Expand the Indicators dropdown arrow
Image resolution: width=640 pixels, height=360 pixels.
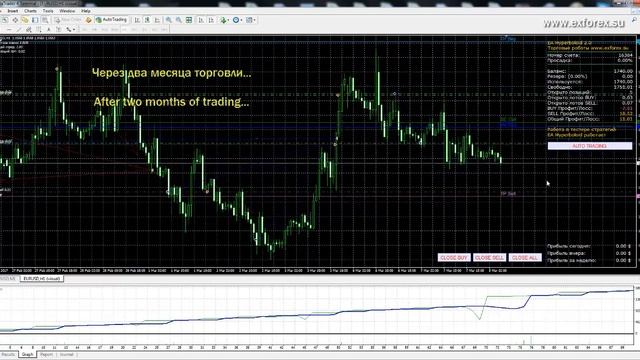pos(229,20)
